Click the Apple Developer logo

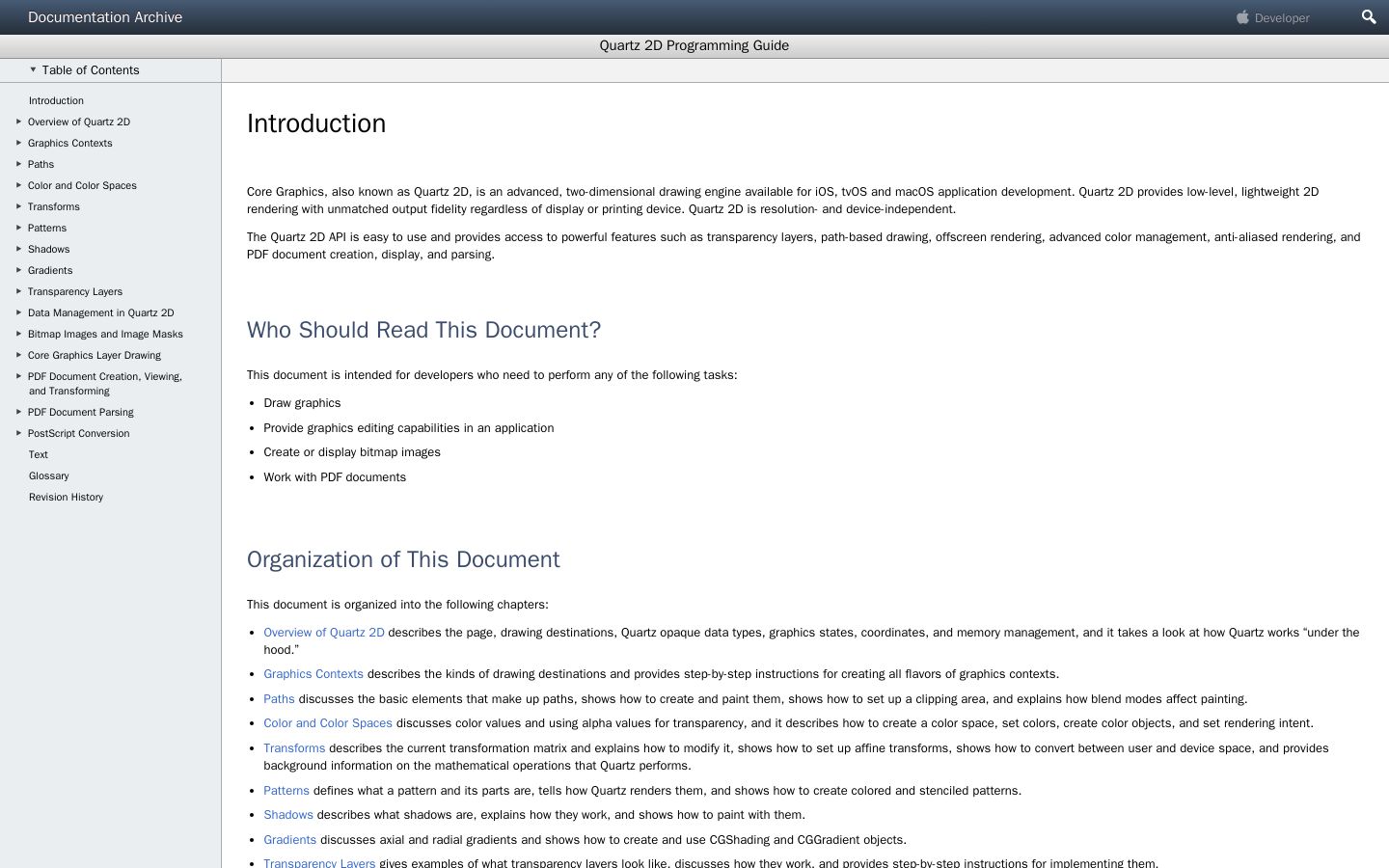coord(1242,17)
